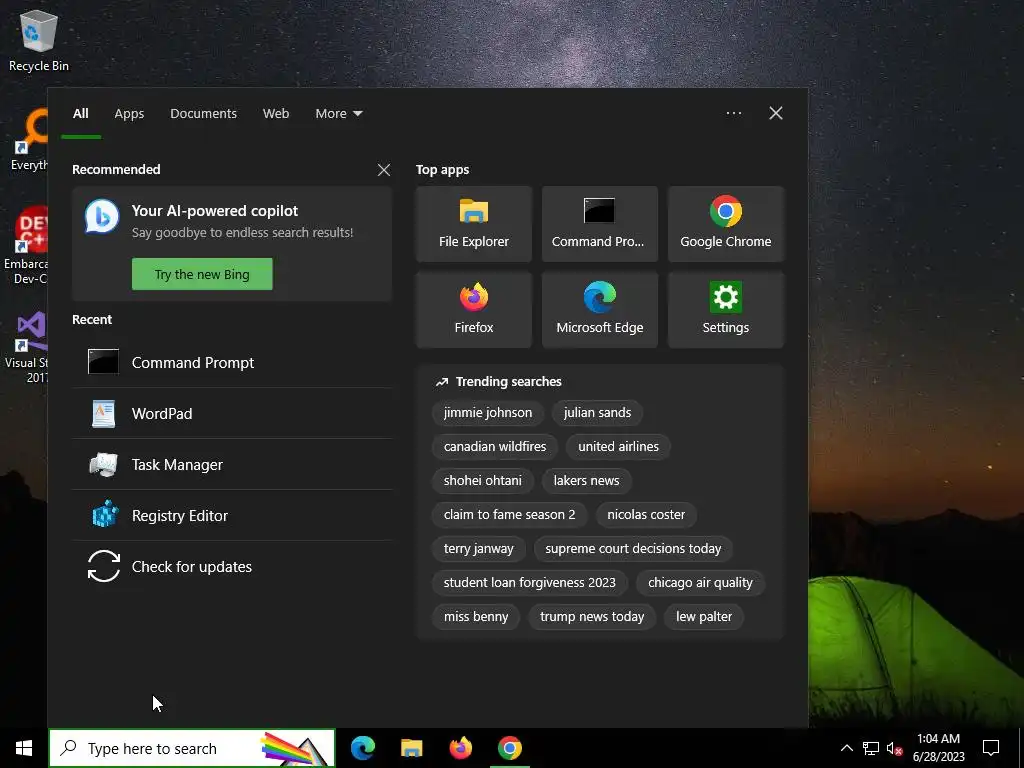The width and height of the screenshot is (1024, 768).
Task: Select terry janway trending search
Action: pos(478,549)
